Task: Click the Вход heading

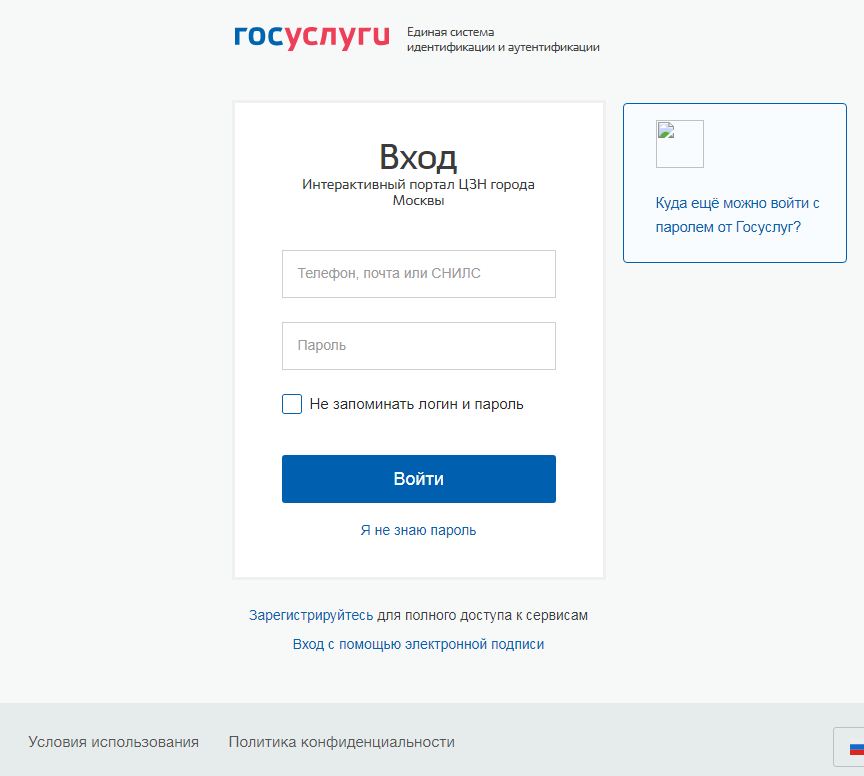Action: tap(418, 157)
